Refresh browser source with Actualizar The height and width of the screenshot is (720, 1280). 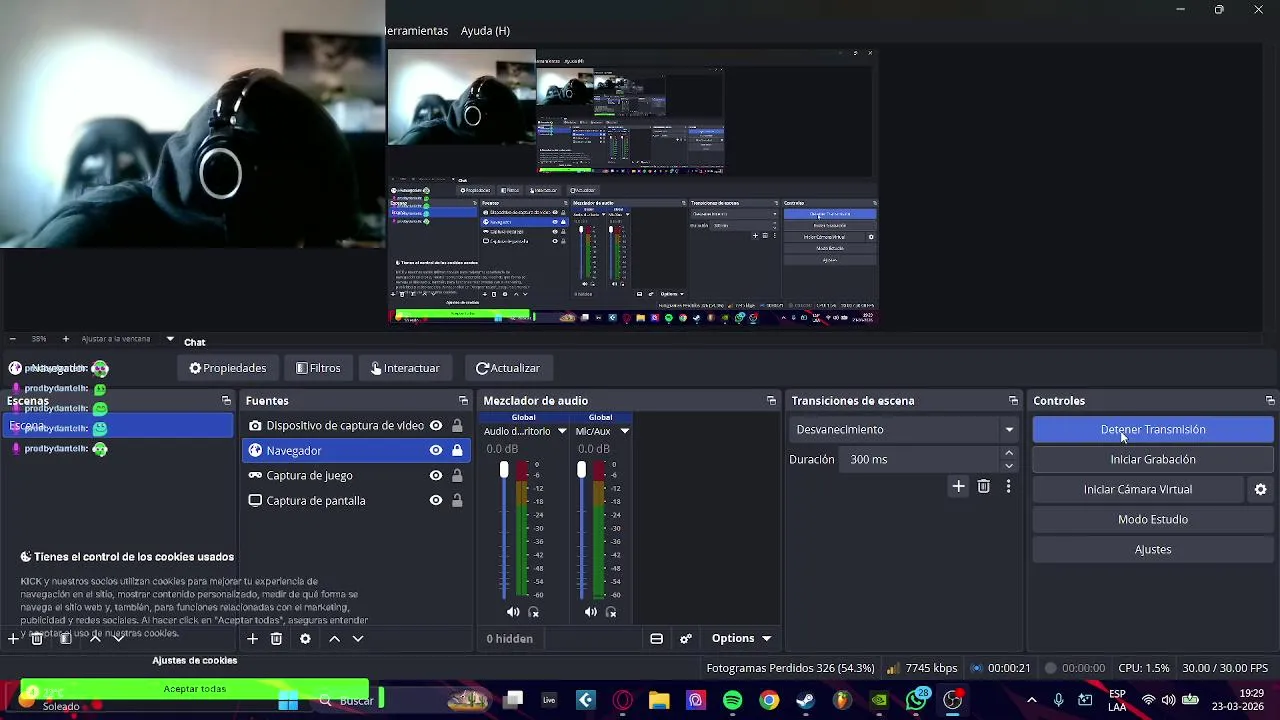508,368
